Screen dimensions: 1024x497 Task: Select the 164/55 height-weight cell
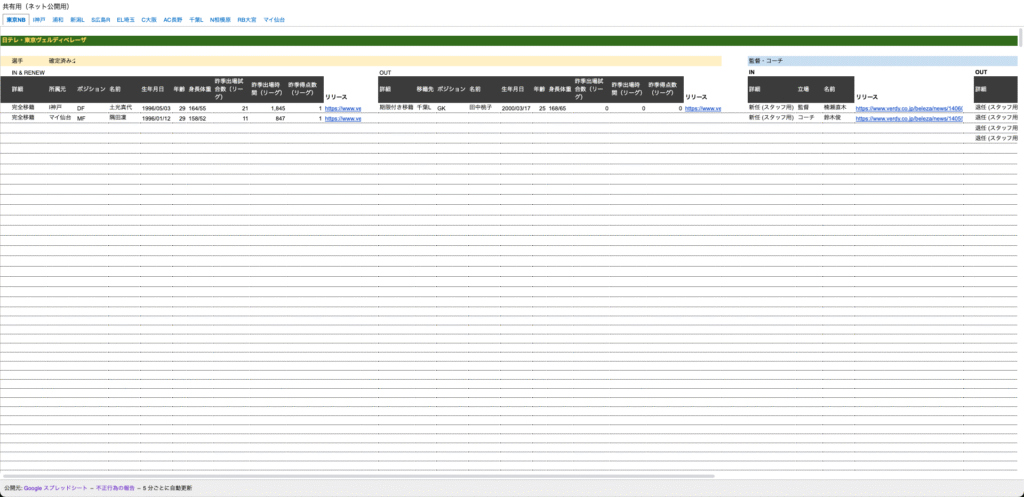coord(197,108)
